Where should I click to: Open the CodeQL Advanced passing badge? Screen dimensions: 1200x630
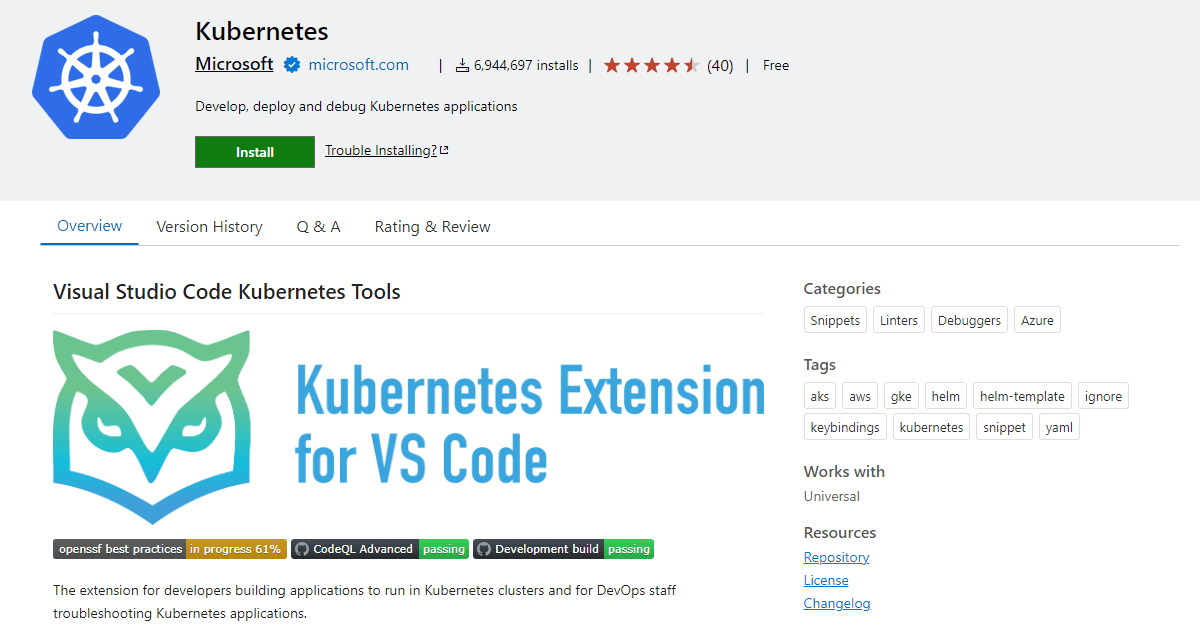(380, 549)
